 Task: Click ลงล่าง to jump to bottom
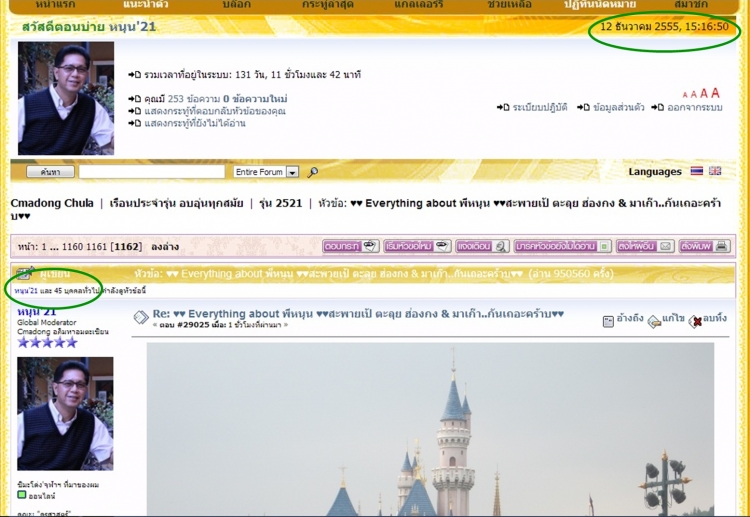point(165,247)
